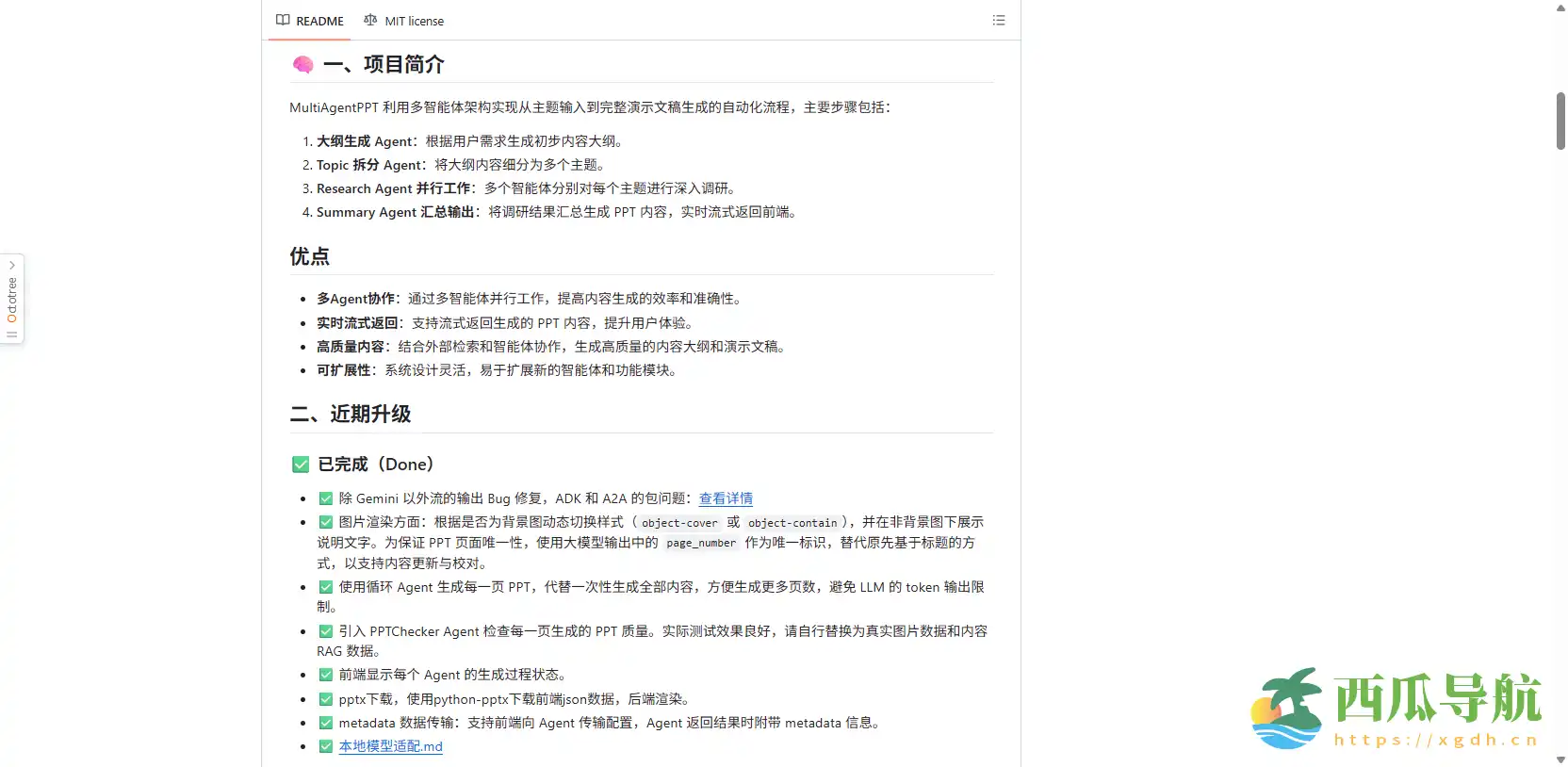Click the brain emoji beside 项目简介
This screenshot has width=1568, height=767.
[x=302, y=65]
